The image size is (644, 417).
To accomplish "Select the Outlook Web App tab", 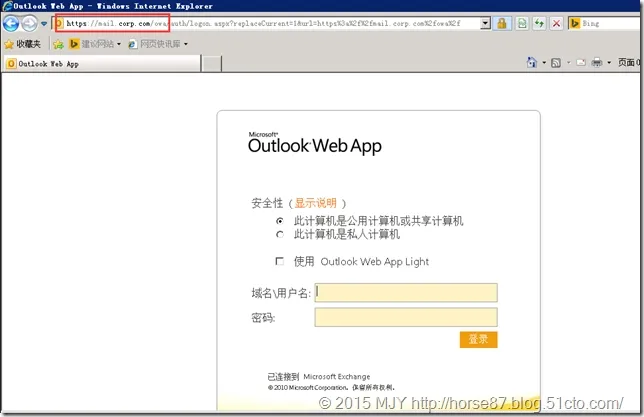I will point(103,64).
